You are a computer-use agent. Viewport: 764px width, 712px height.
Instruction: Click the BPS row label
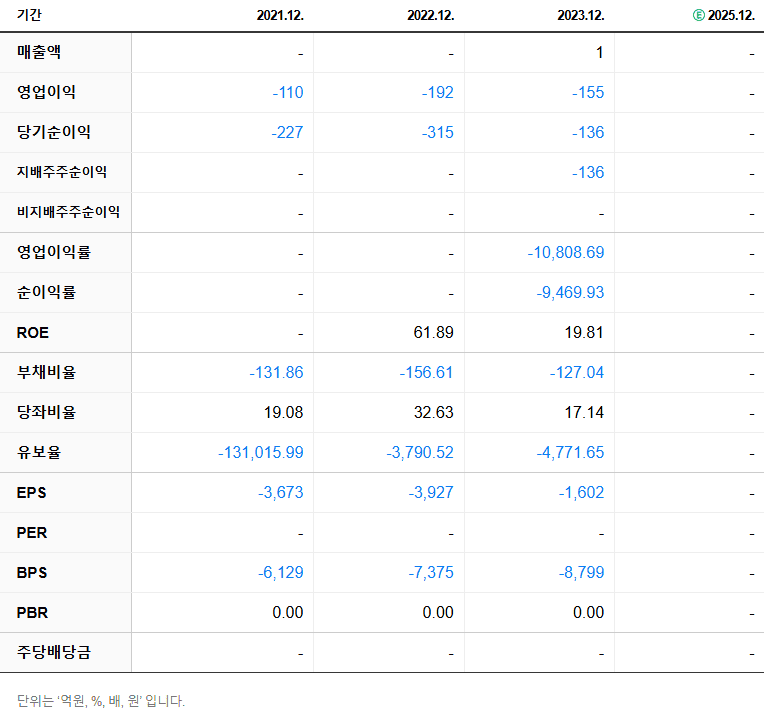[32, 572]
